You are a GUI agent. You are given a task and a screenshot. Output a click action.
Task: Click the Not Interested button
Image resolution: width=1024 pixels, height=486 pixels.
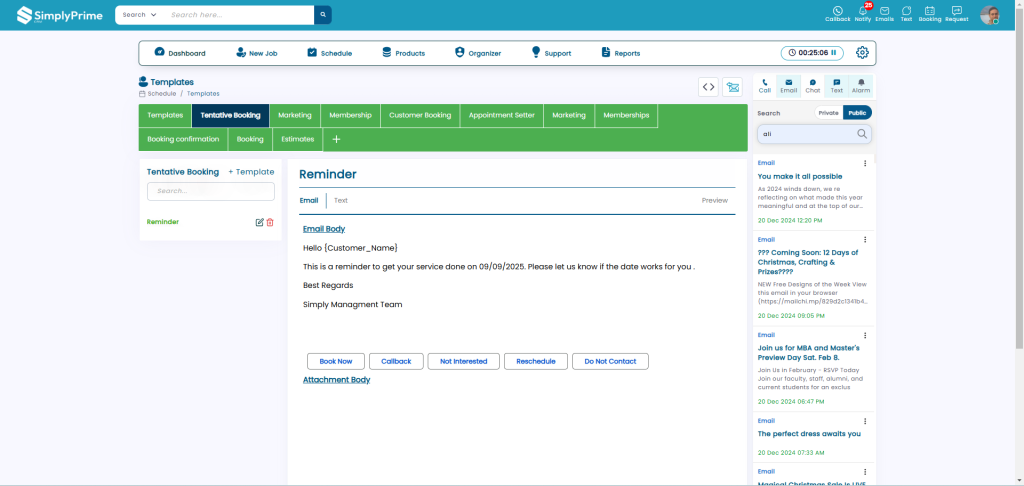pyautogui.click(x=464, y=361)
